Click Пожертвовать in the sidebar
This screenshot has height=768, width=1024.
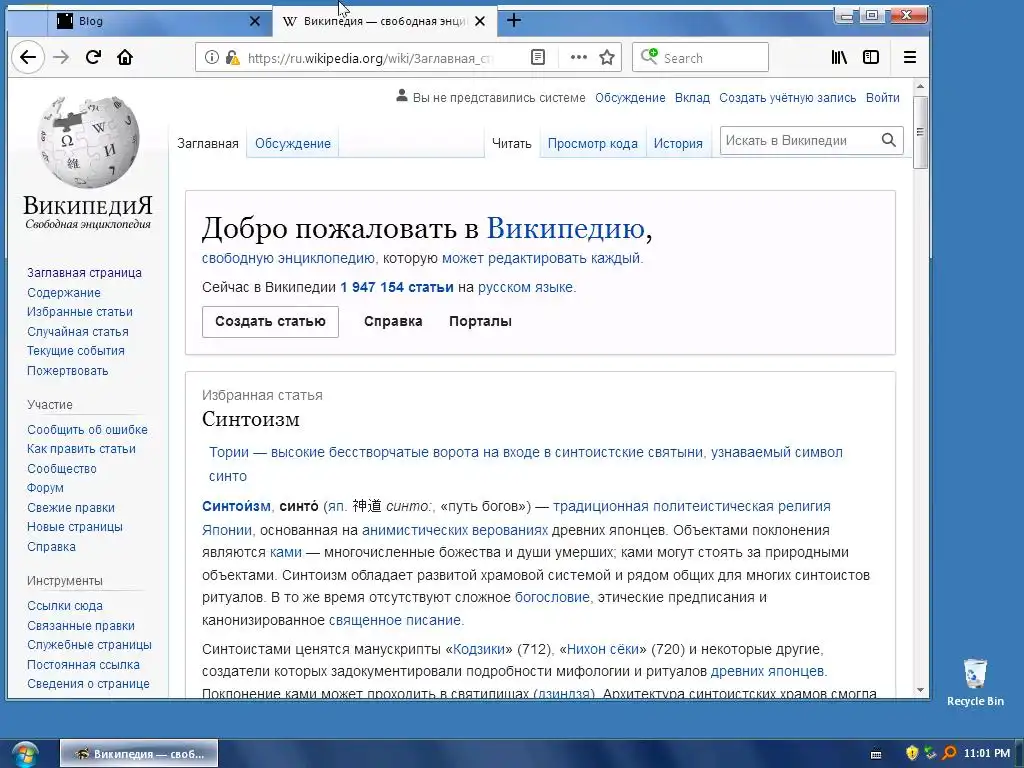[x=67, y=371]
